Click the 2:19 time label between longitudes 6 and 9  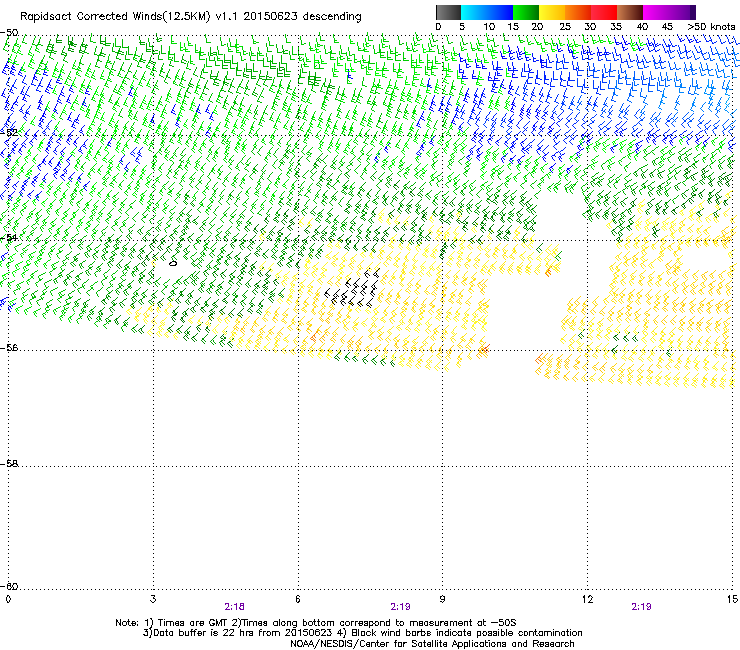click(x=400, y=607)
